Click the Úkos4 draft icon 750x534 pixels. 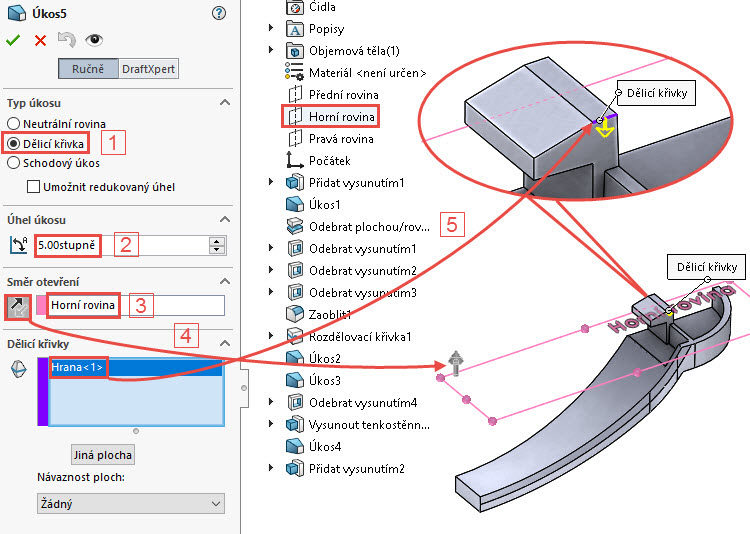click(x=295, y=446)
